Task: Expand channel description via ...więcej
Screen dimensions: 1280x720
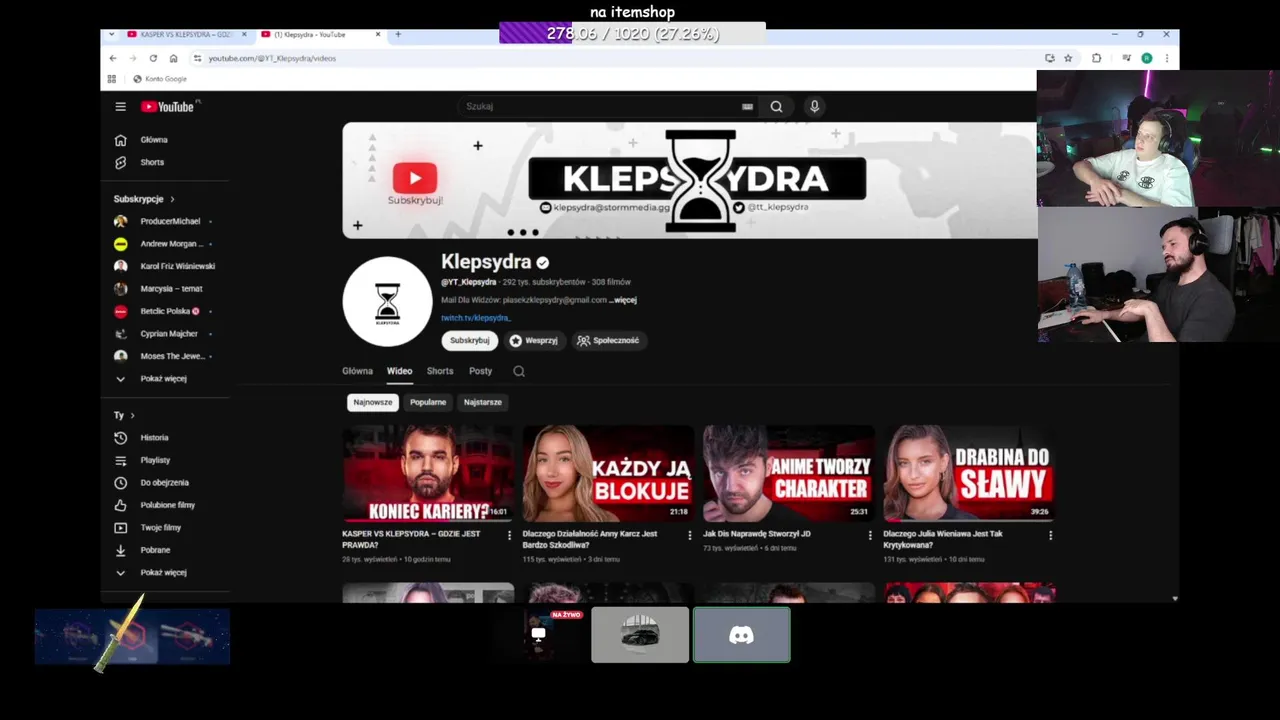Action: (622, 300)
